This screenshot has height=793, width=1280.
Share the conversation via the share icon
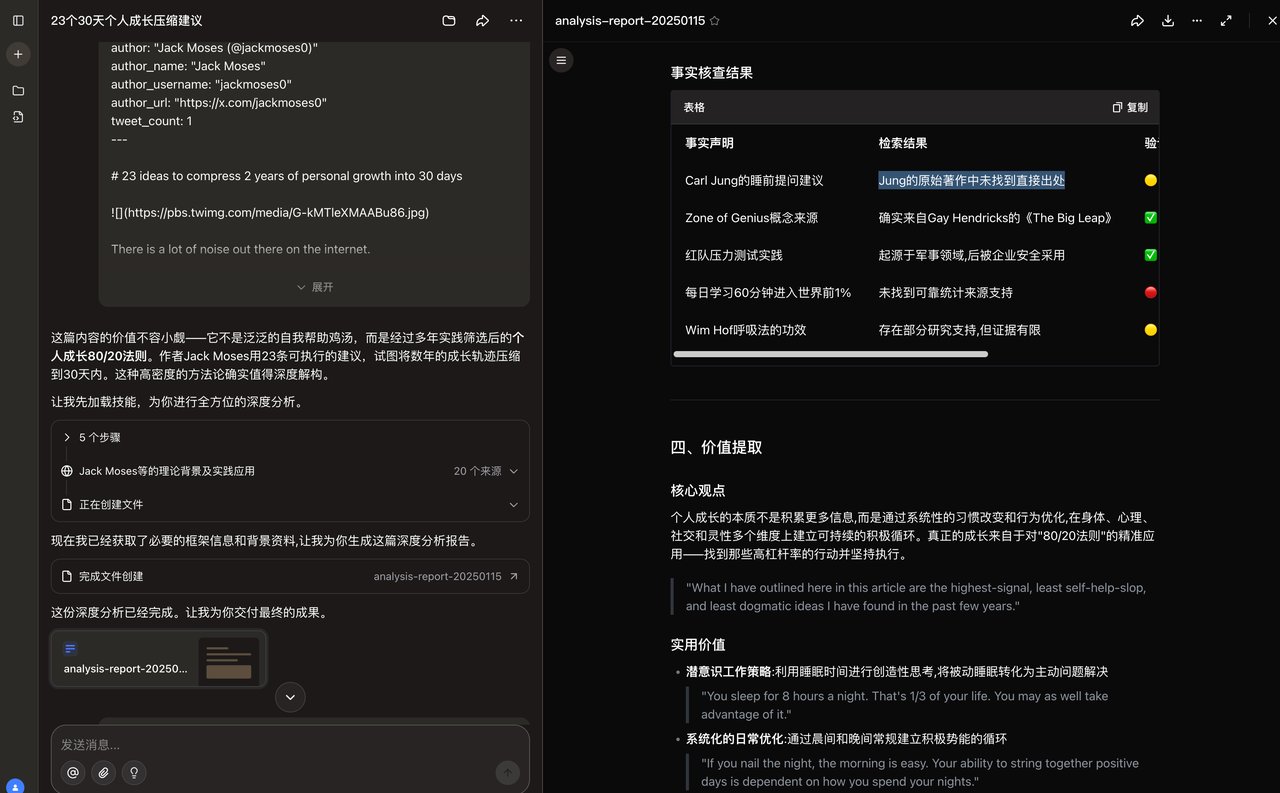pos(482,20)
